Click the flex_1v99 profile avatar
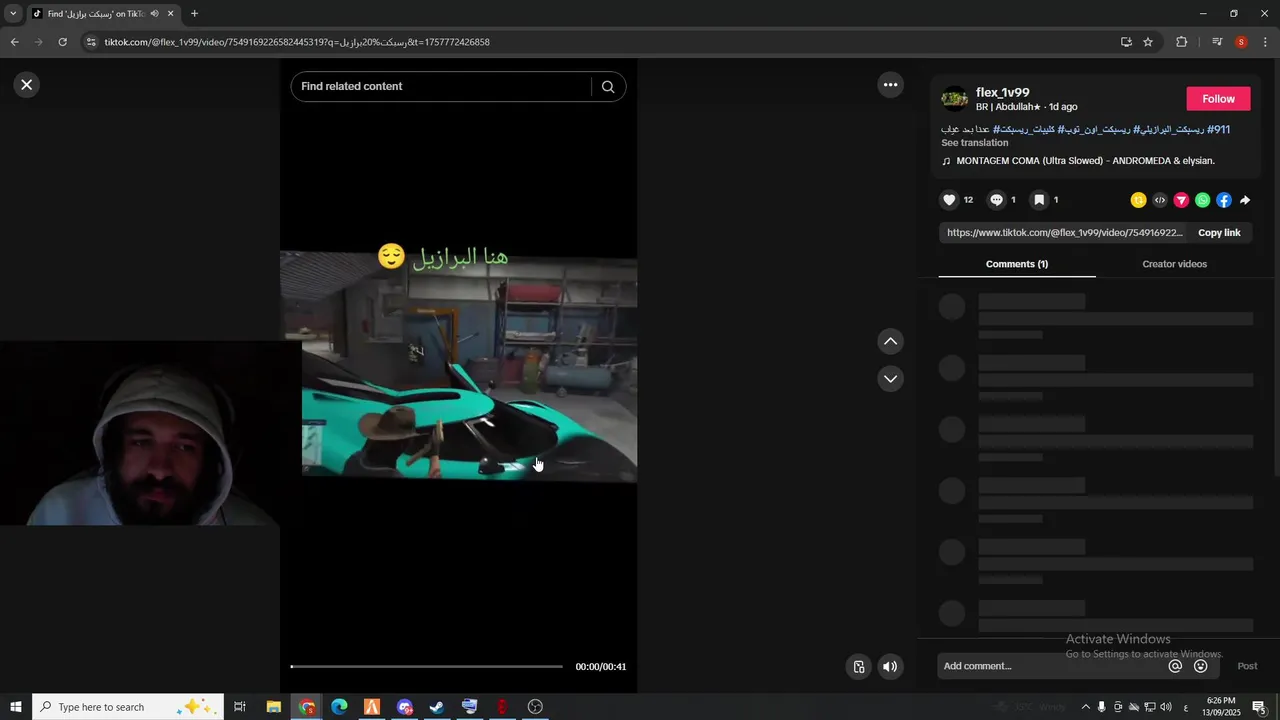The height and width of the screenshot is (720, 1280). [x=954, y=98]
